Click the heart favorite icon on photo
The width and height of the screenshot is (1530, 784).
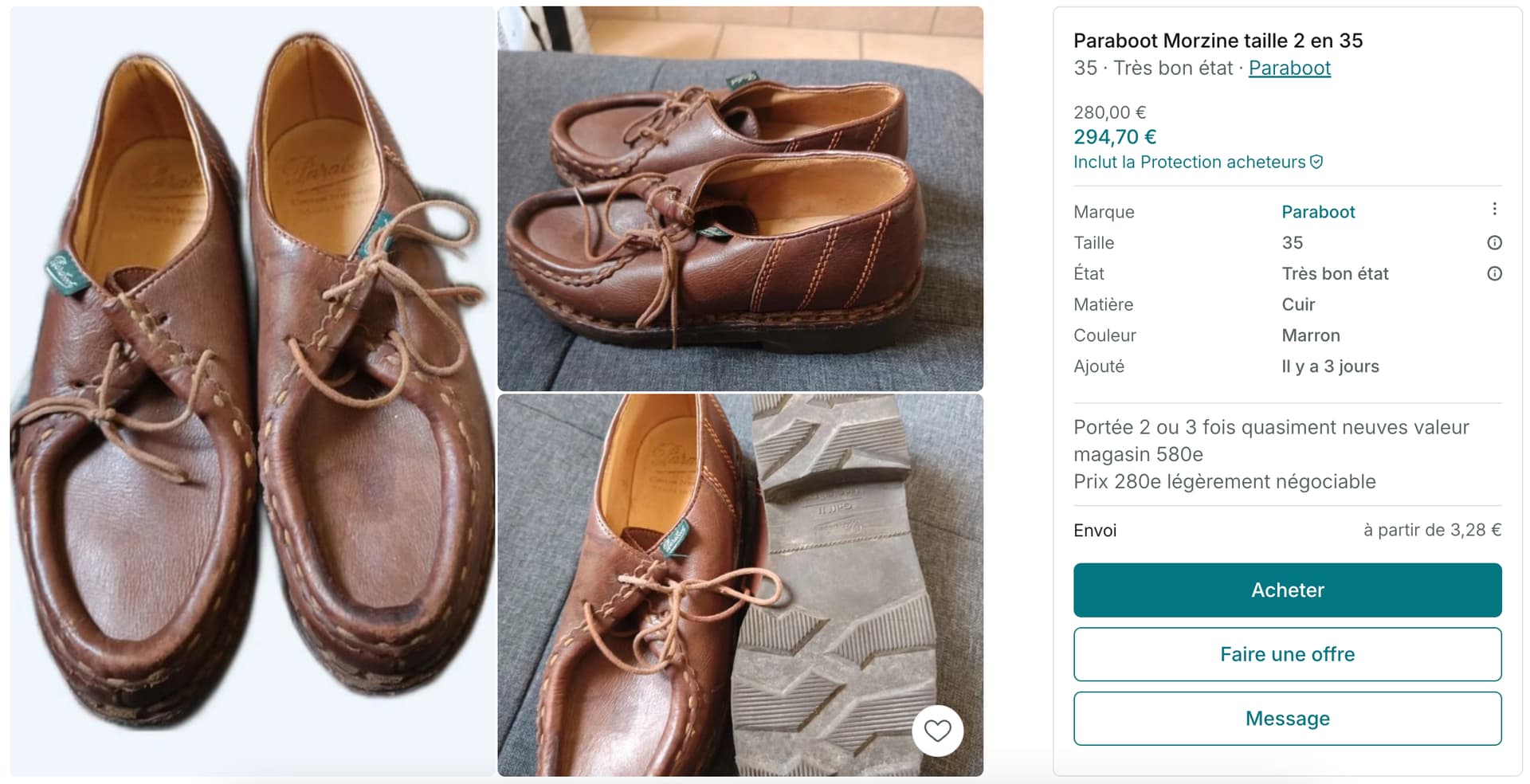(937, 730)
